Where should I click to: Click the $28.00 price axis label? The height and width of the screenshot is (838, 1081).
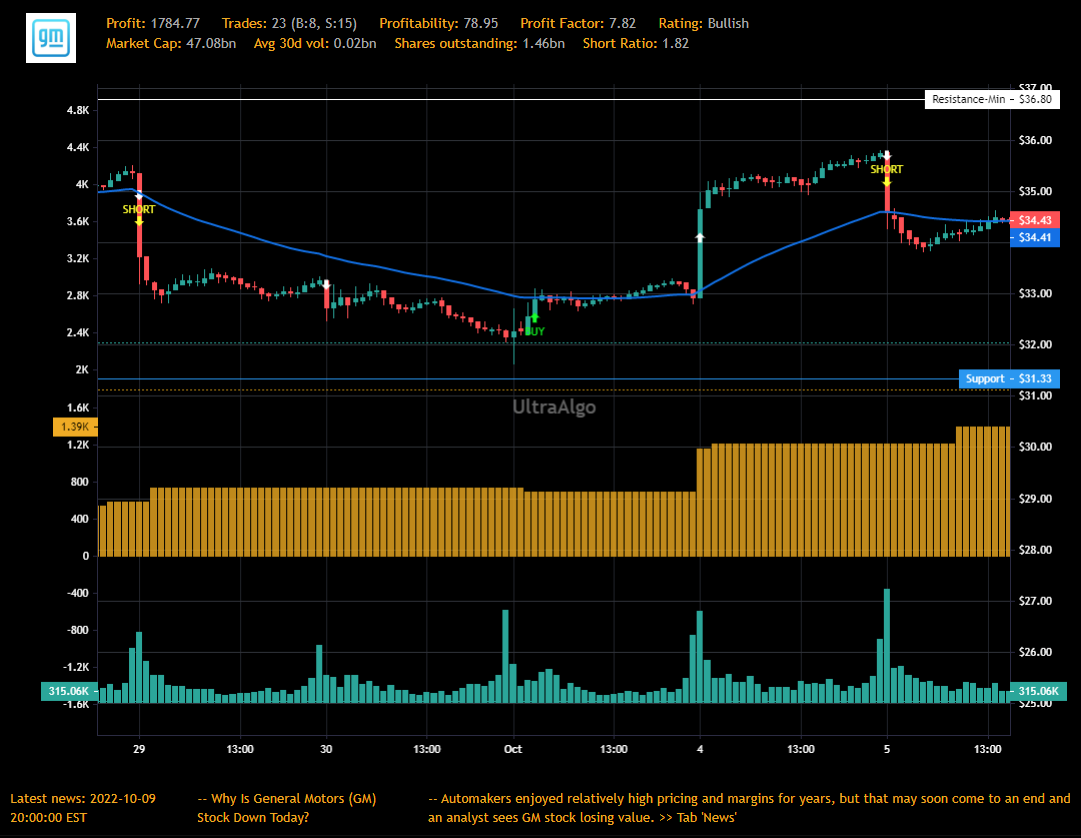click(1035, 550)
